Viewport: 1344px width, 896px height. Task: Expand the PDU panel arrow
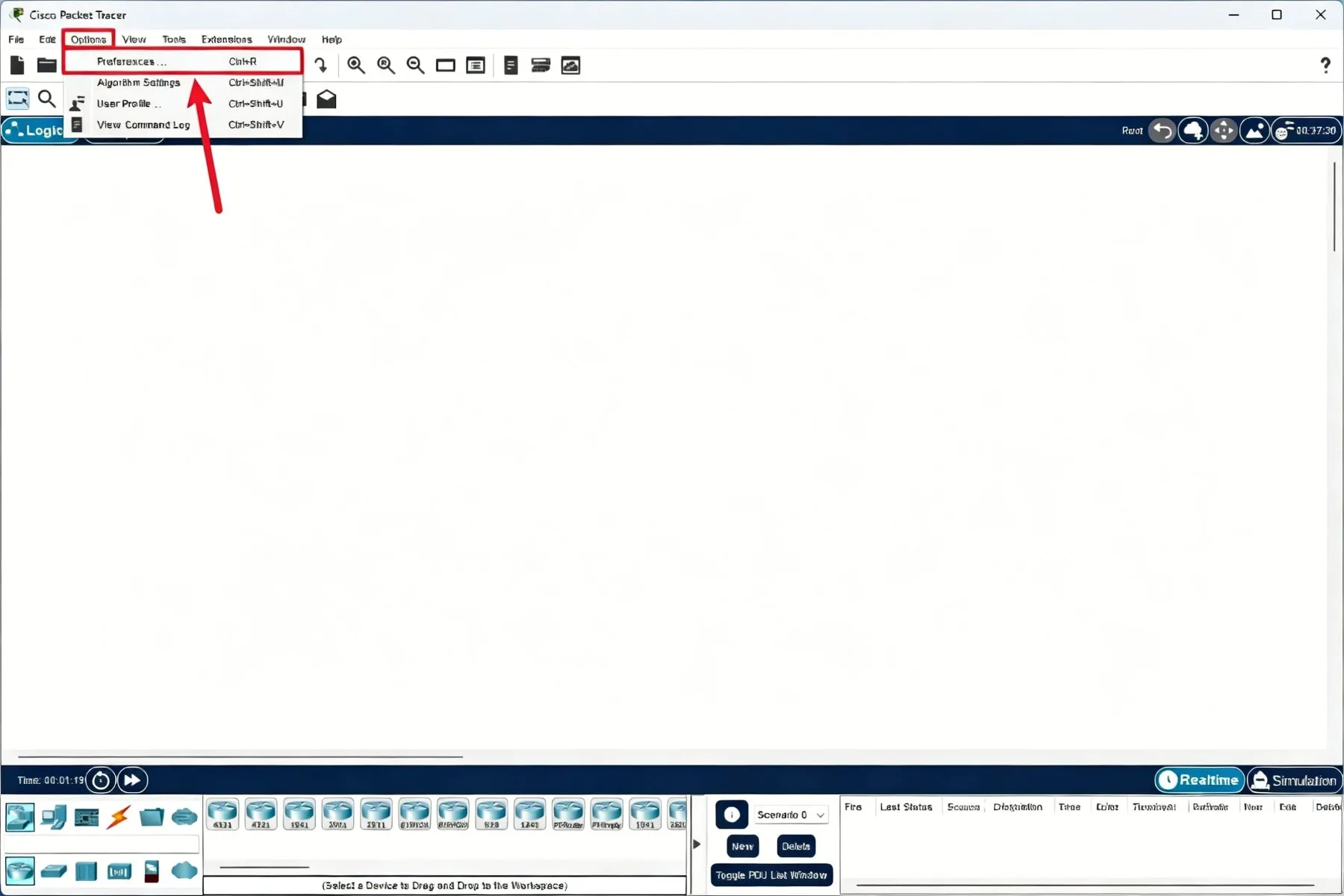(x=697, y=844)
